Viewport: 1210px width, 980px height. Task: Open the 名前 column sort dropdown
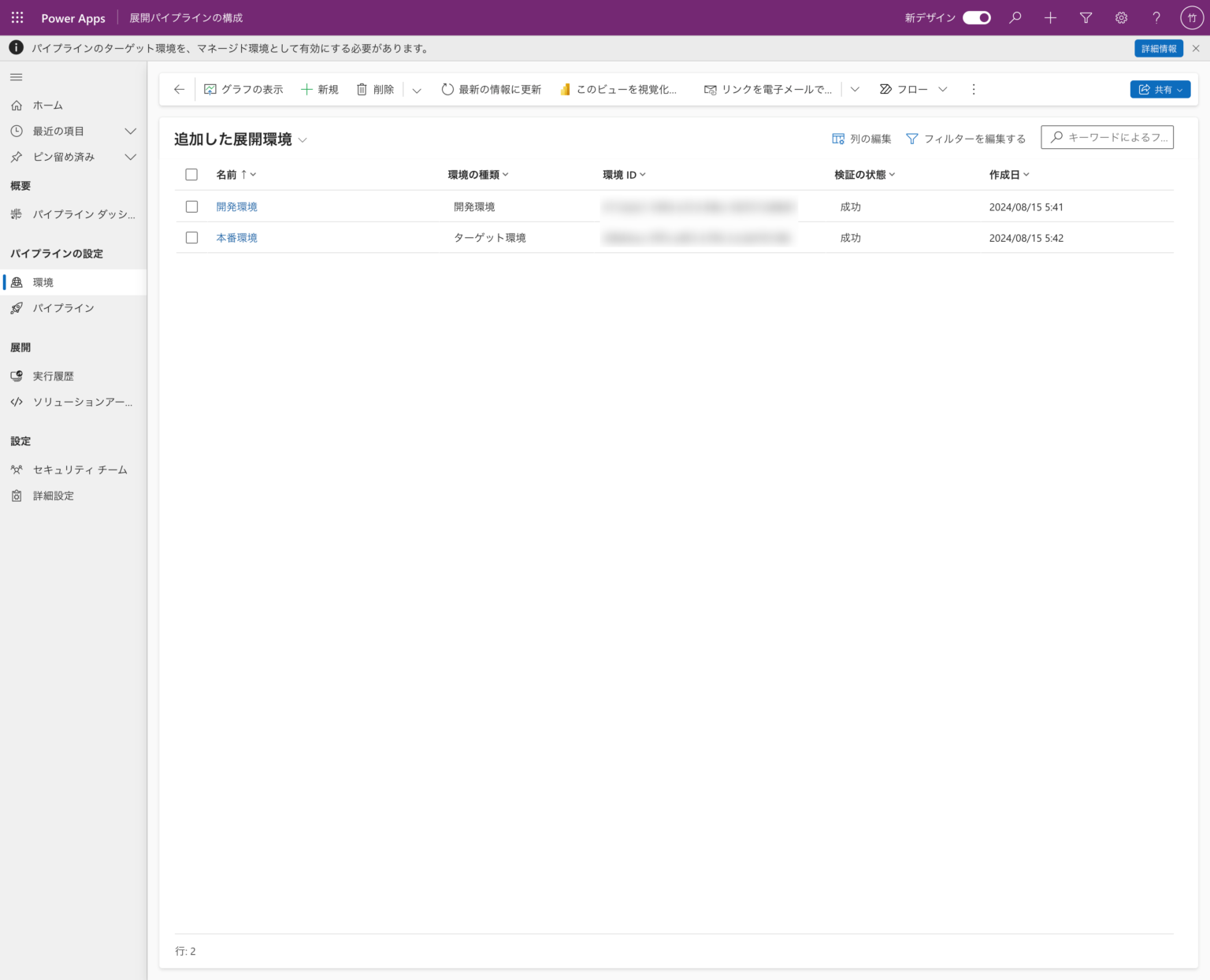[254, 174]
